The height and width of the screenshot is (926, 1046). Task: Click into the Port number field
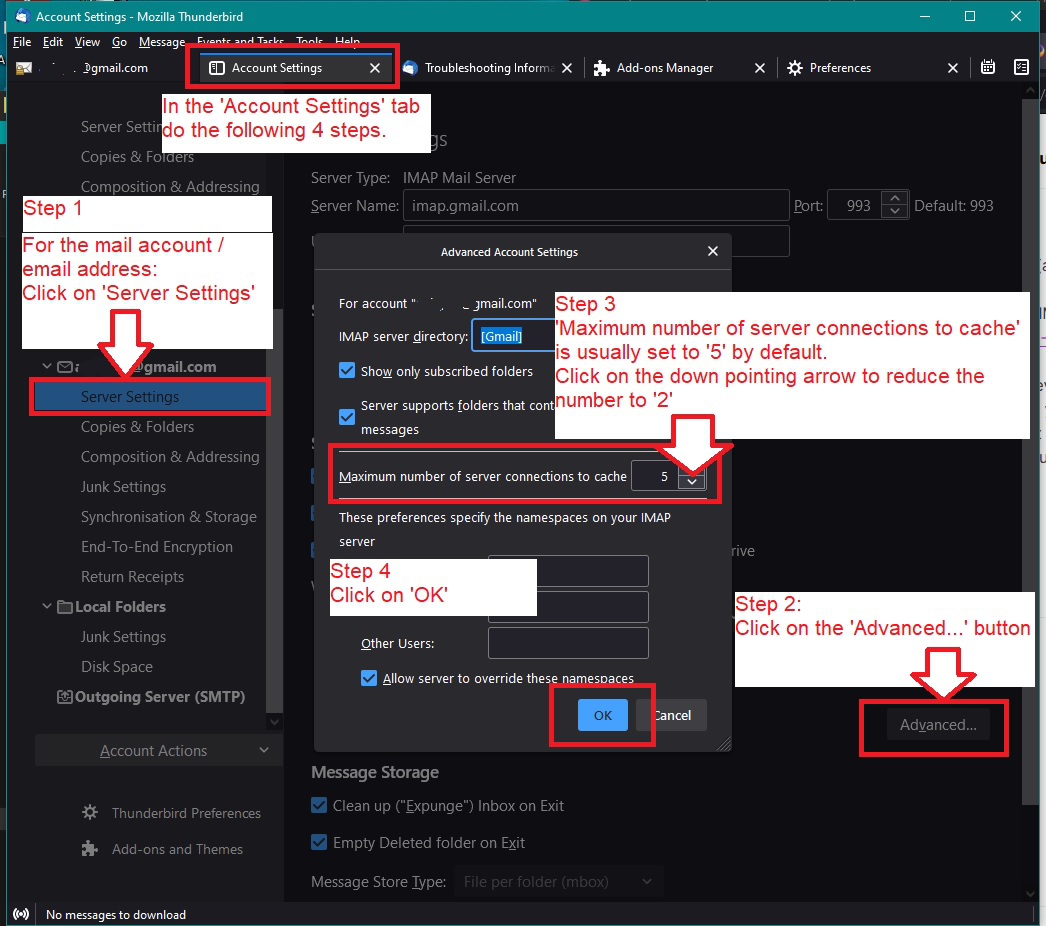(855, 205)
